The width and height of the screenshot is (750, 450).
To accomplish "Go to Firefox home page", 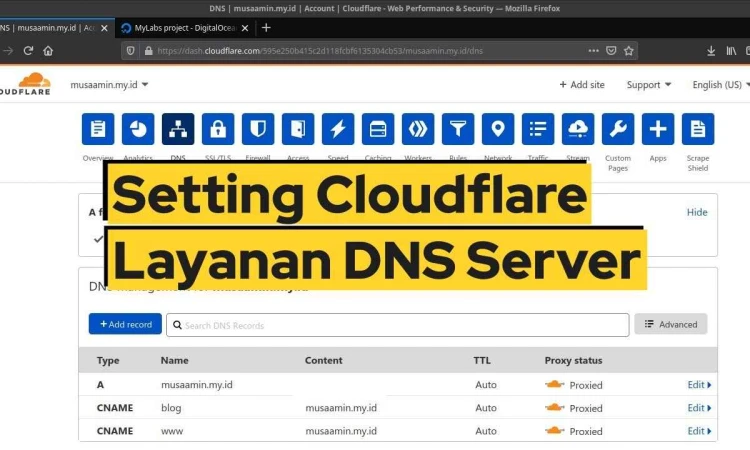I will pyautogui.click(x=48, y=51).
